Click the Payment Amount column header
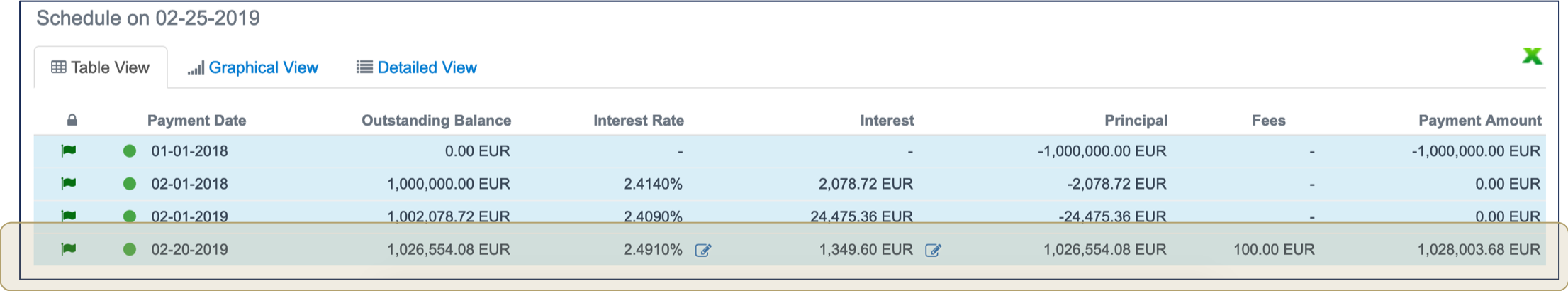Viewport: 1568px width, 291px height. pyautogui.click(x=1479, y=121)
